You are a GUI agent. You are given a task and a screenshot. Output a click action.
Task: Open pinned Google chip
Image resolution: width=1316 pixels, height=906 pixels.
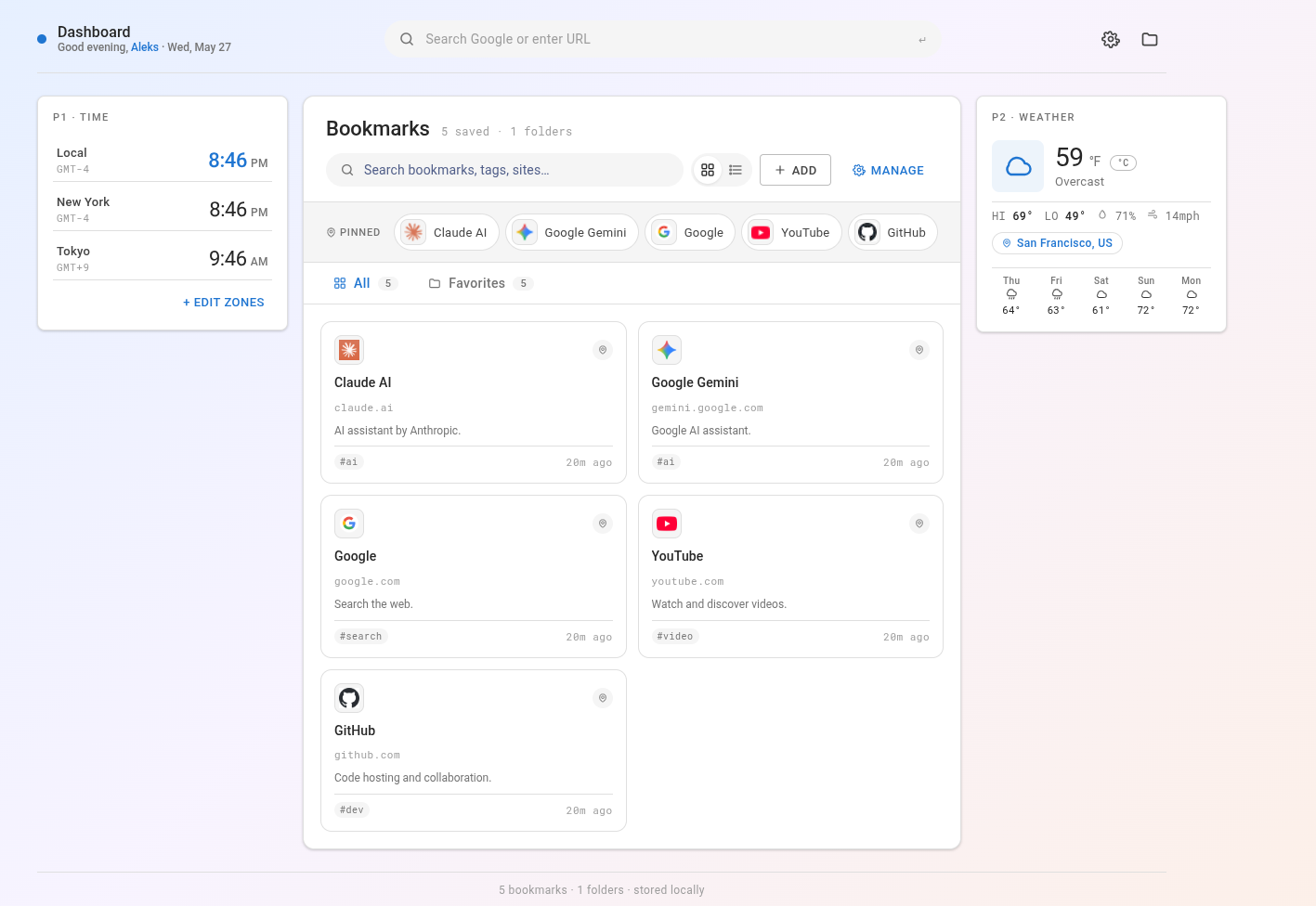click(690, 232)
